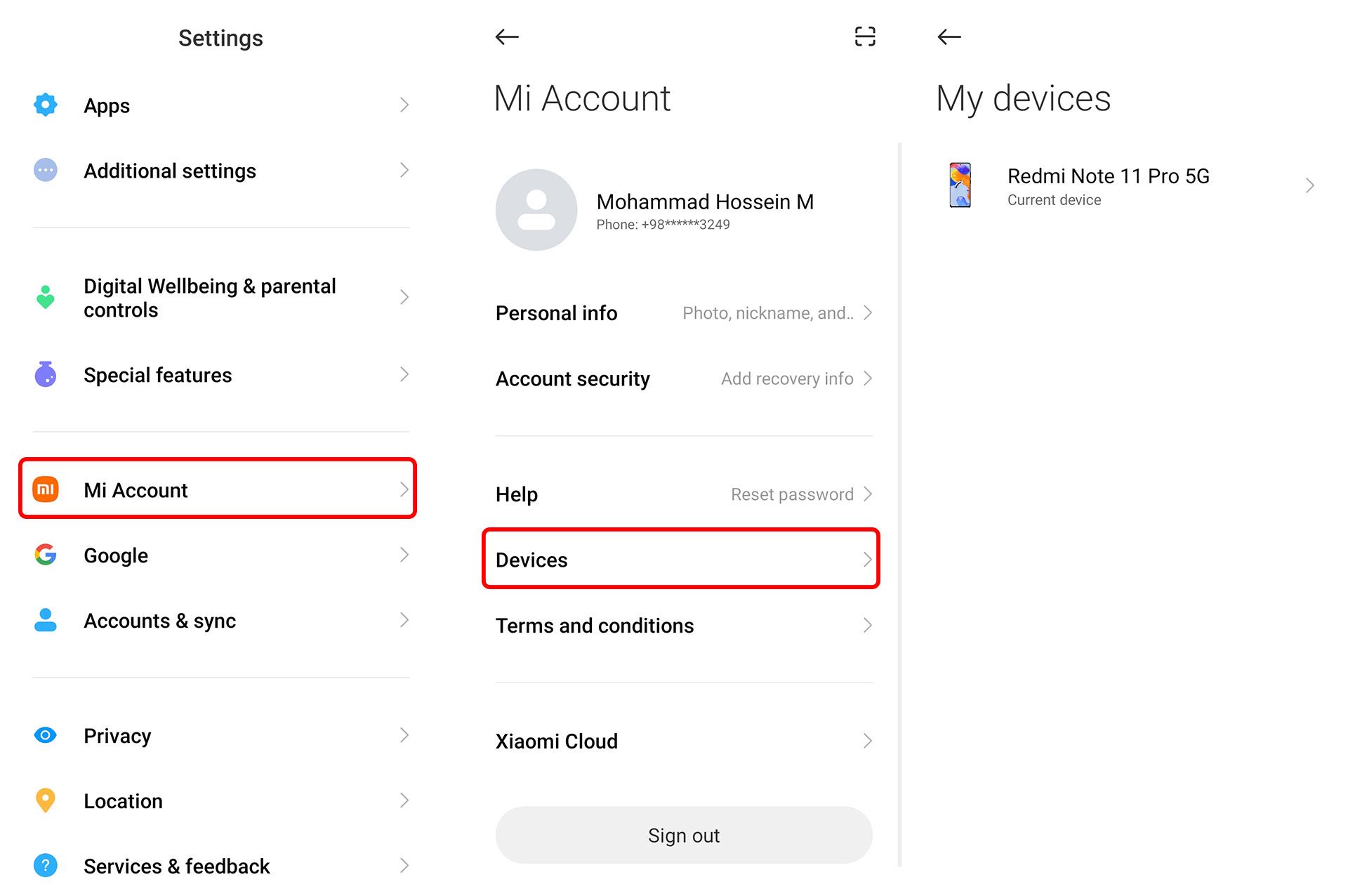Viewport: 1348px width, 896px height.
Task: Go back from the Mi Account screen
Action: 507,37
